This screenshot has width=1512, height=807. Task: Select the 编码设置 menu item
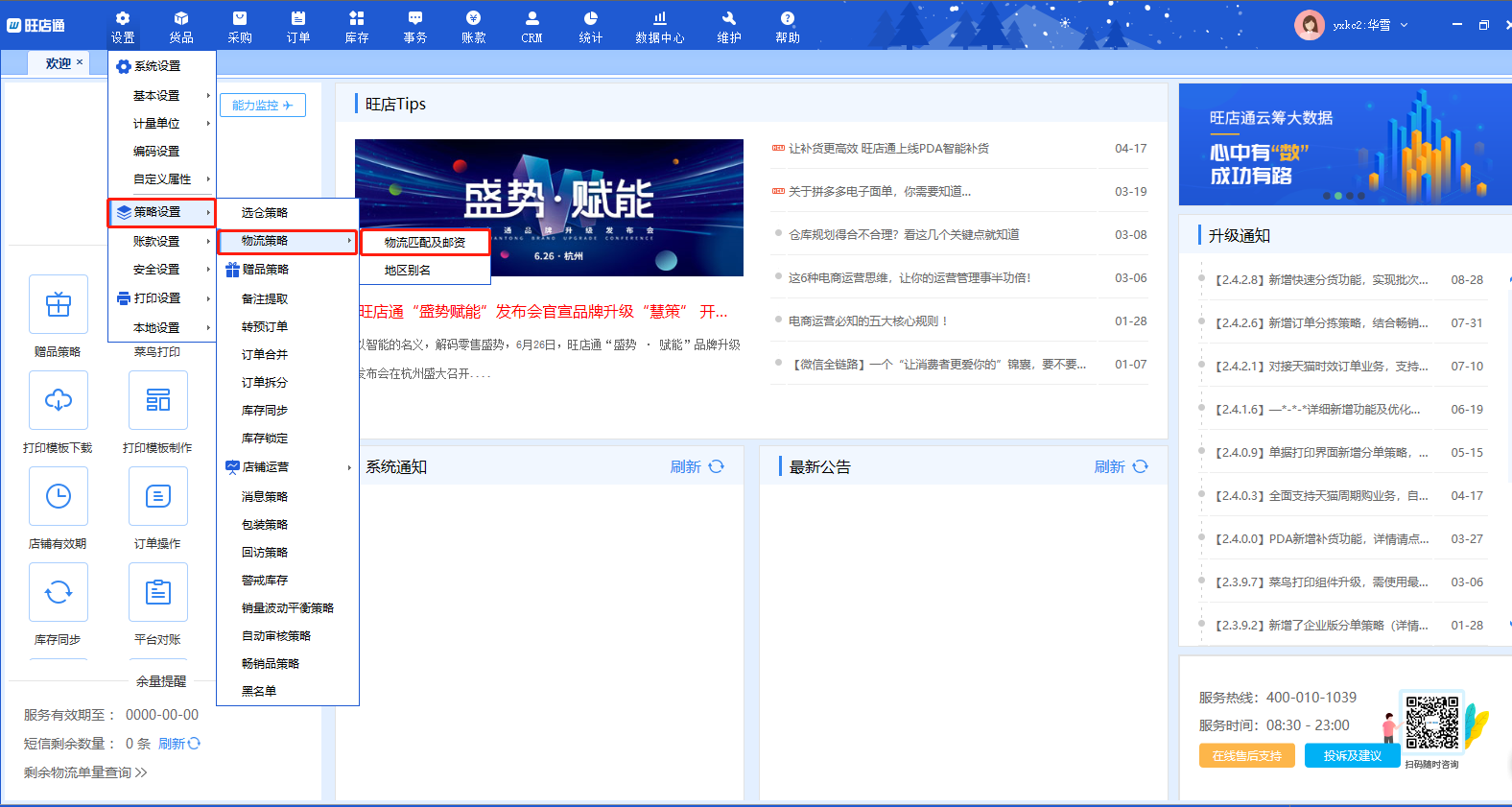tap(162, 152)
